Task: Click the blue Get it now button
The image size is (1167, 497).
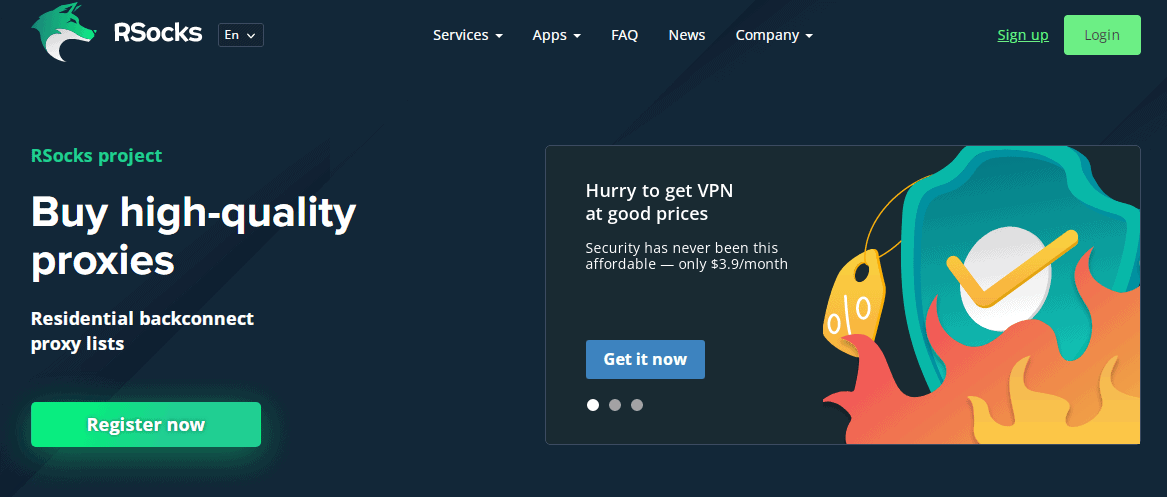Action: click(645, 359)
